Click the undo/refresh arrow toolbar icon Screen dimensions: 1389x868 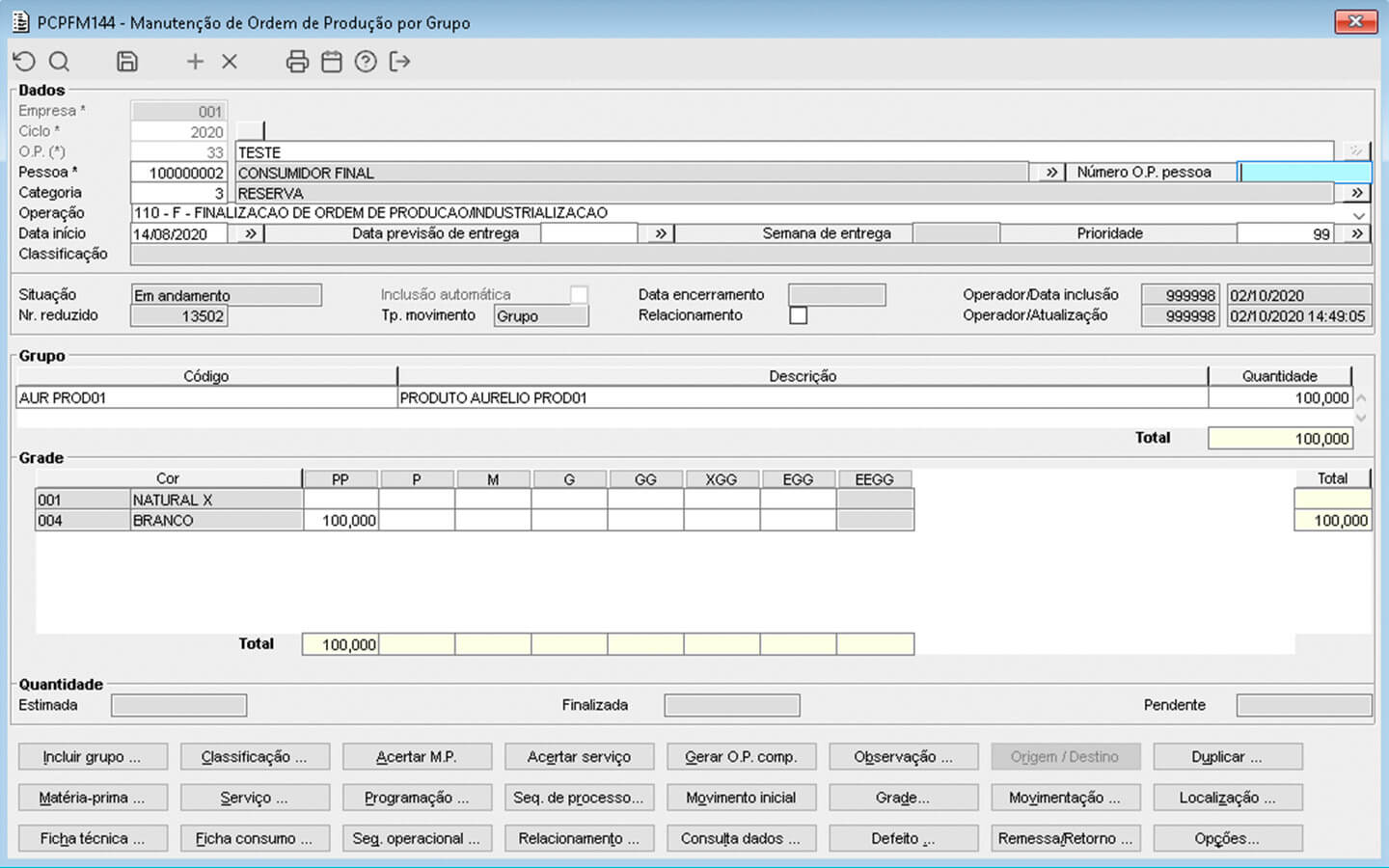[25, 62]
